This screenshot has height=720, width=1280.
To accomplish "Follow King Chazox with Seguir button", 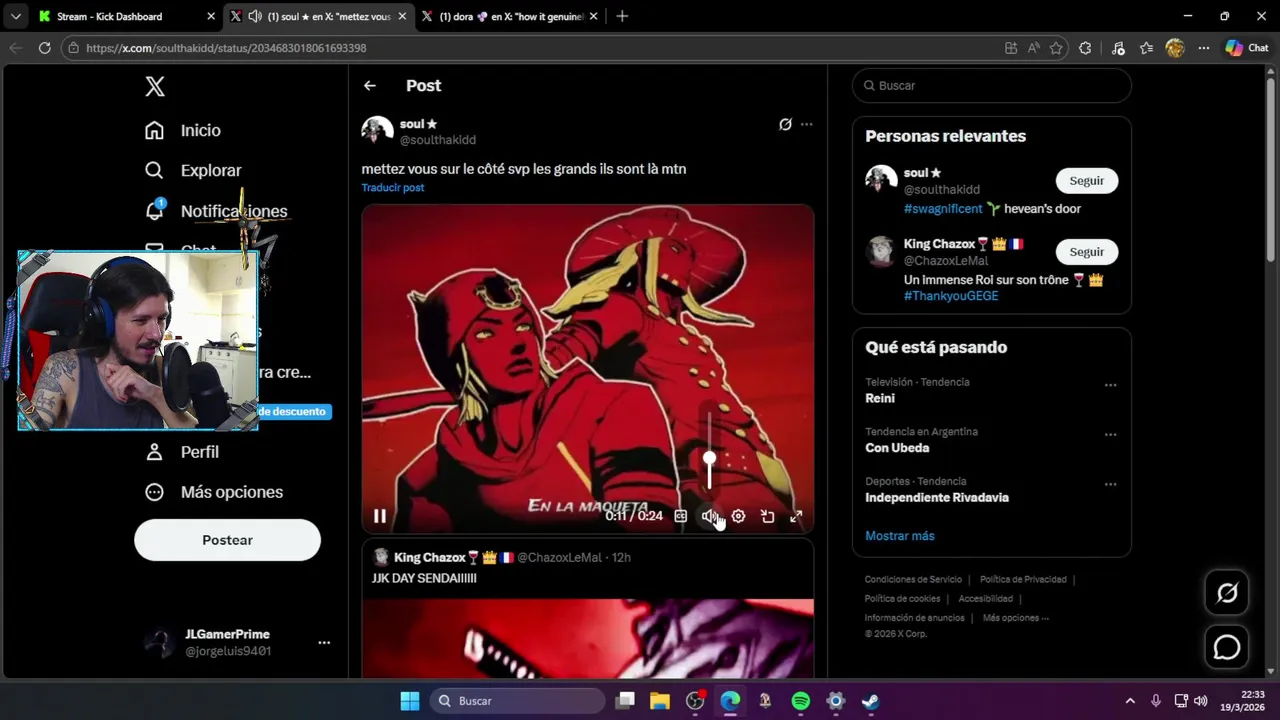I will coord(1087,252).
